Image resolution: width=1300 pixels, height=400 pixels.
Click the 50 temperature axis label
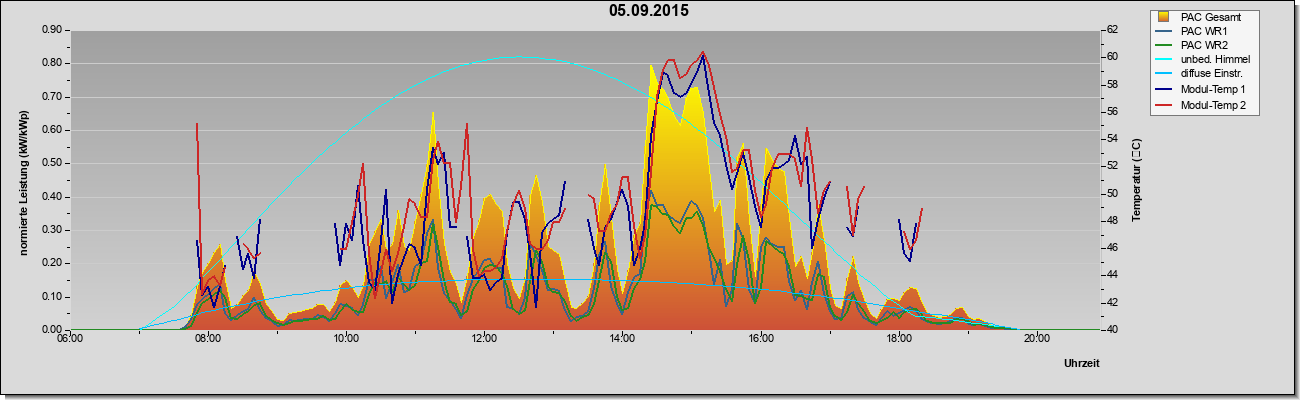coord(1111,193)
